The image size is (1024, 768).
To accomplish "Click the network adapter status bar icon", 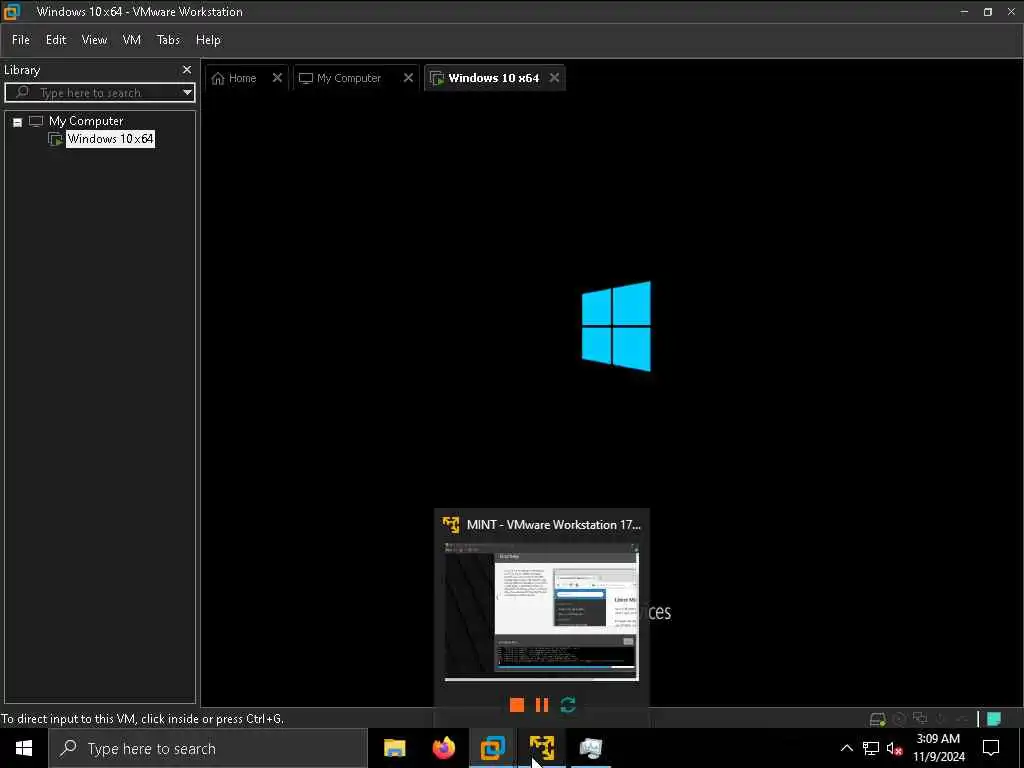I will [x=920, y=718].
